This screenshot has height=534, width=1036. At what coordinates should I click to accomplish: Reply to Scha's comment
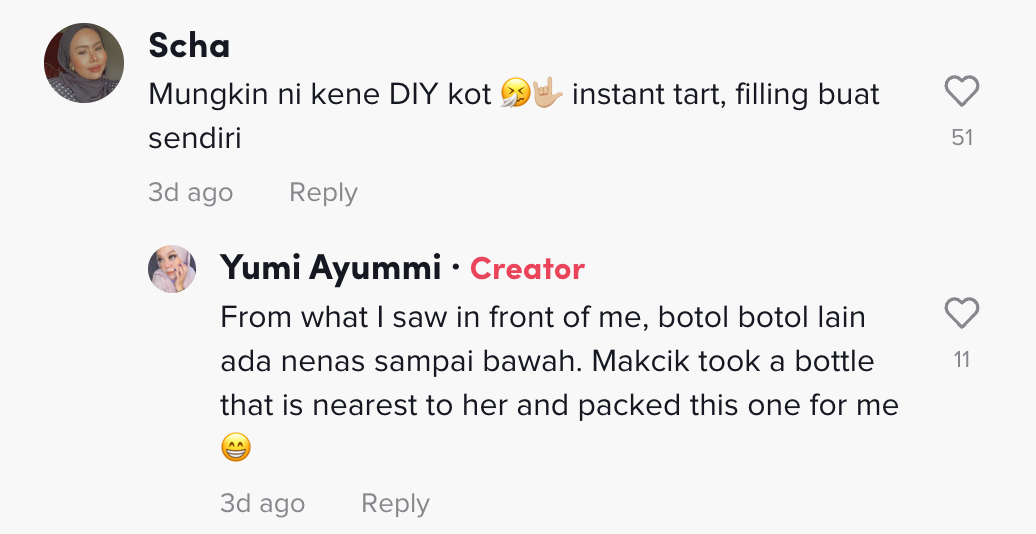[323, 192]
